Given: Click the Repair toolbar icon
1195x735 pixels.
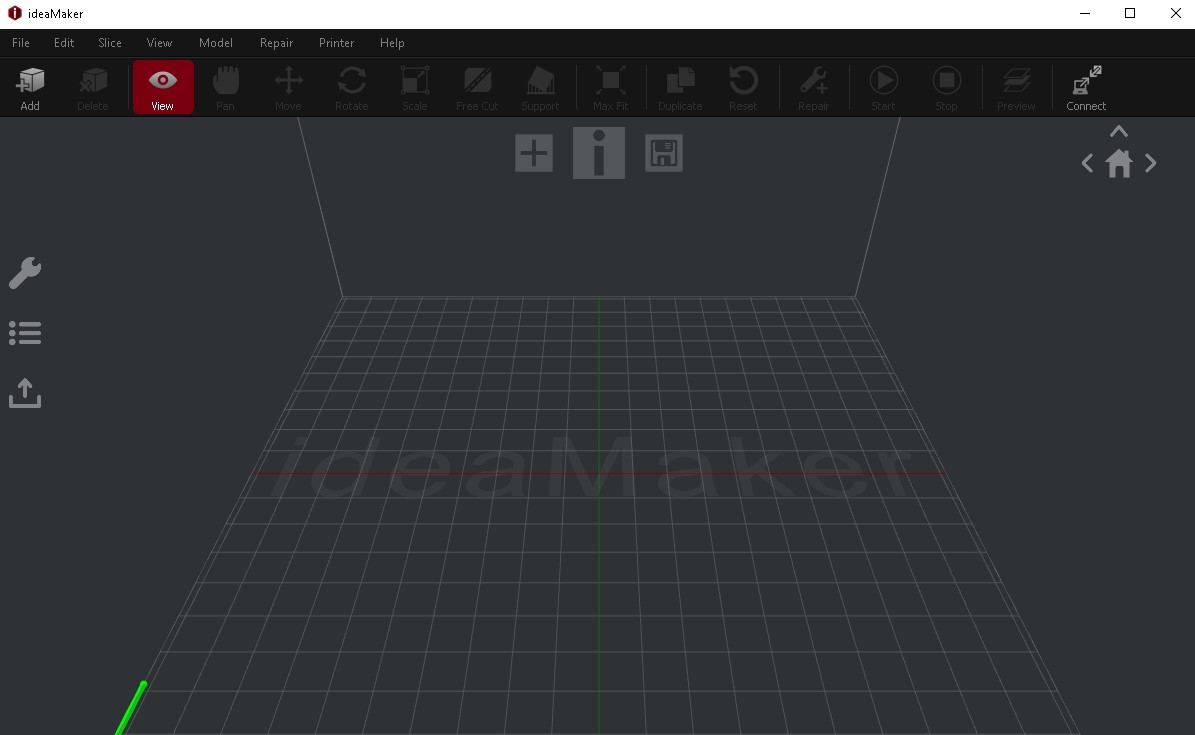Looking at the screenshot, I should (813, 86).
